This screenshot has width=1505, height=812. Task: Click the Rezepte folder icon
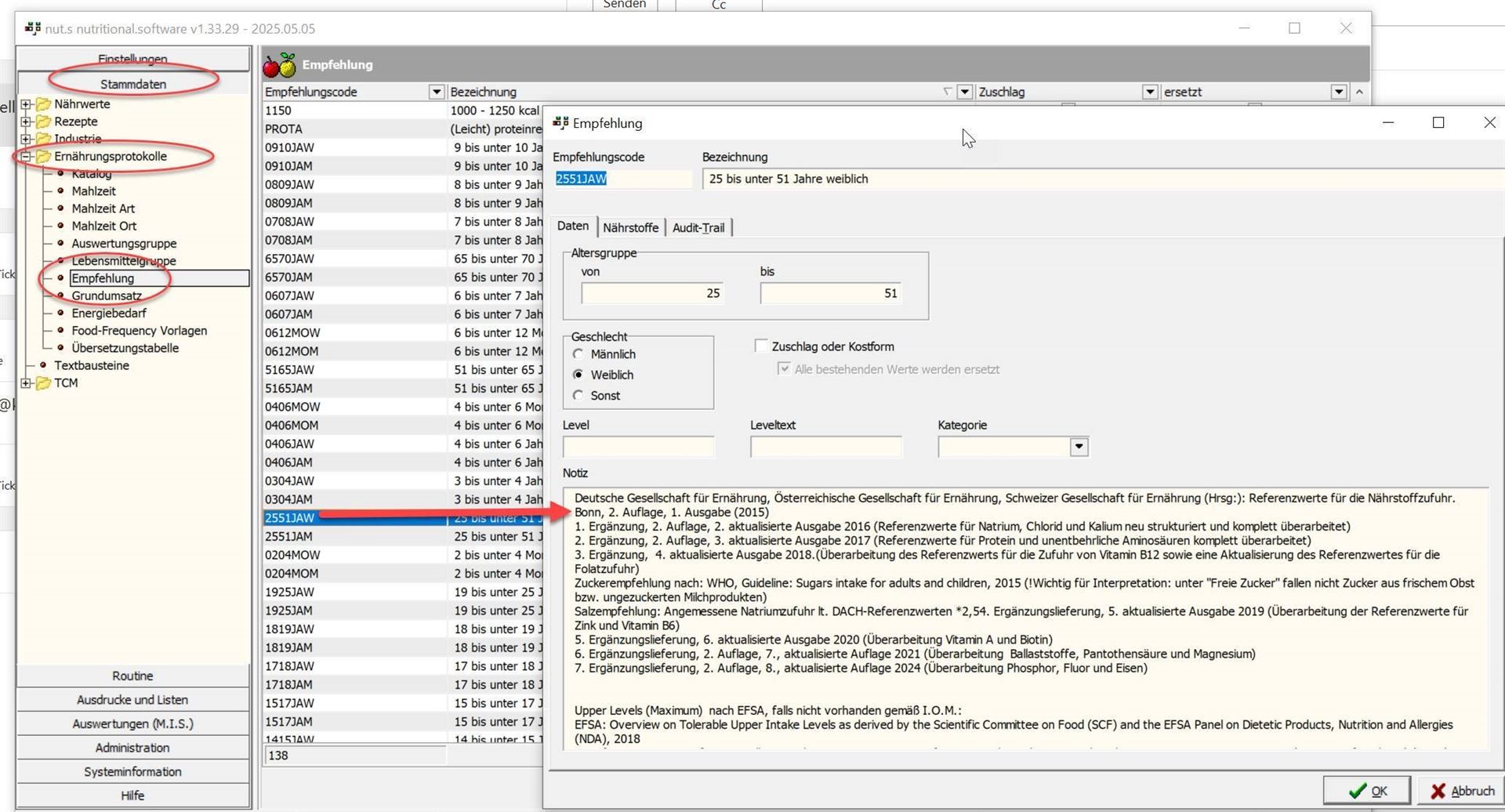tap(43, 121)
